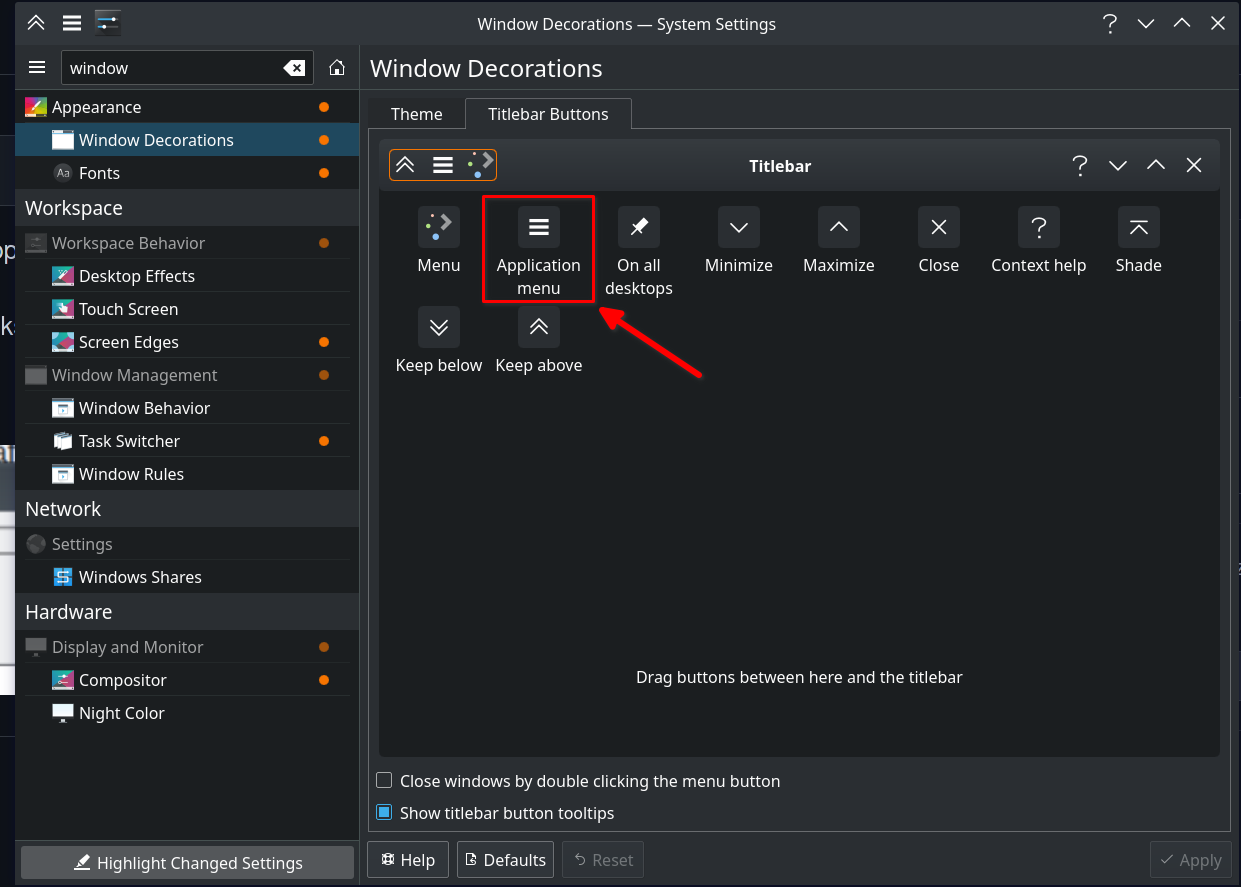Image resolution: width=1241 pixels, height=887 pixels.
Task: Open window titlebar application menu icon
Action: pyautogui.click(x=72, y=23)
